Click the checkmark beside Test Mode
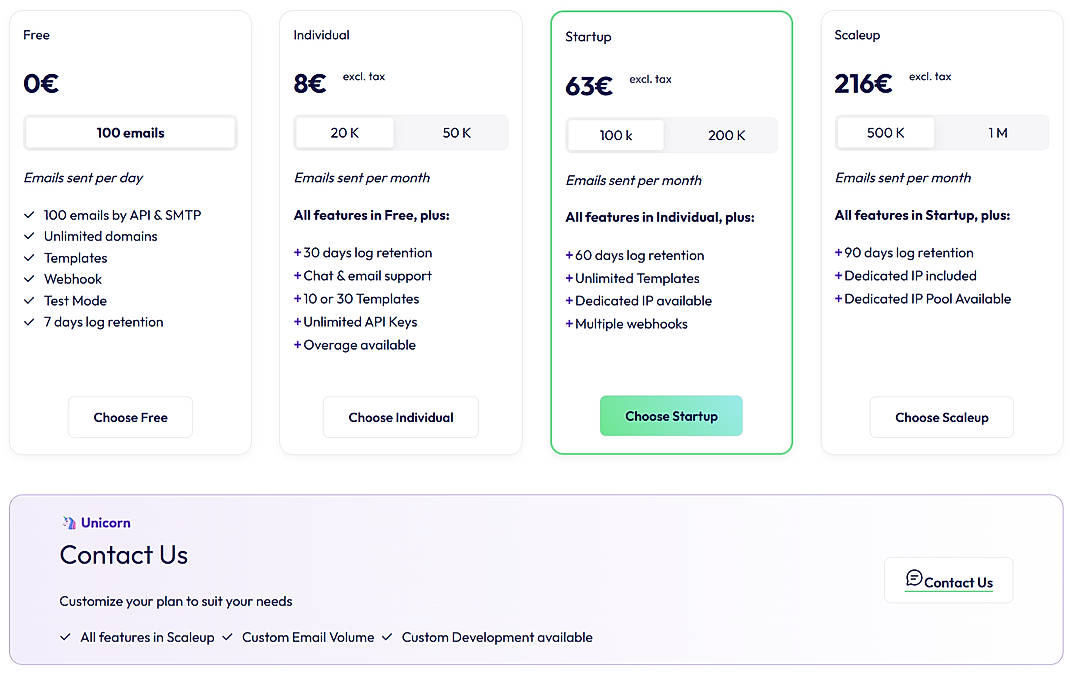The height and width of the screenshot is (673, 1070). [x=29, y=300]
